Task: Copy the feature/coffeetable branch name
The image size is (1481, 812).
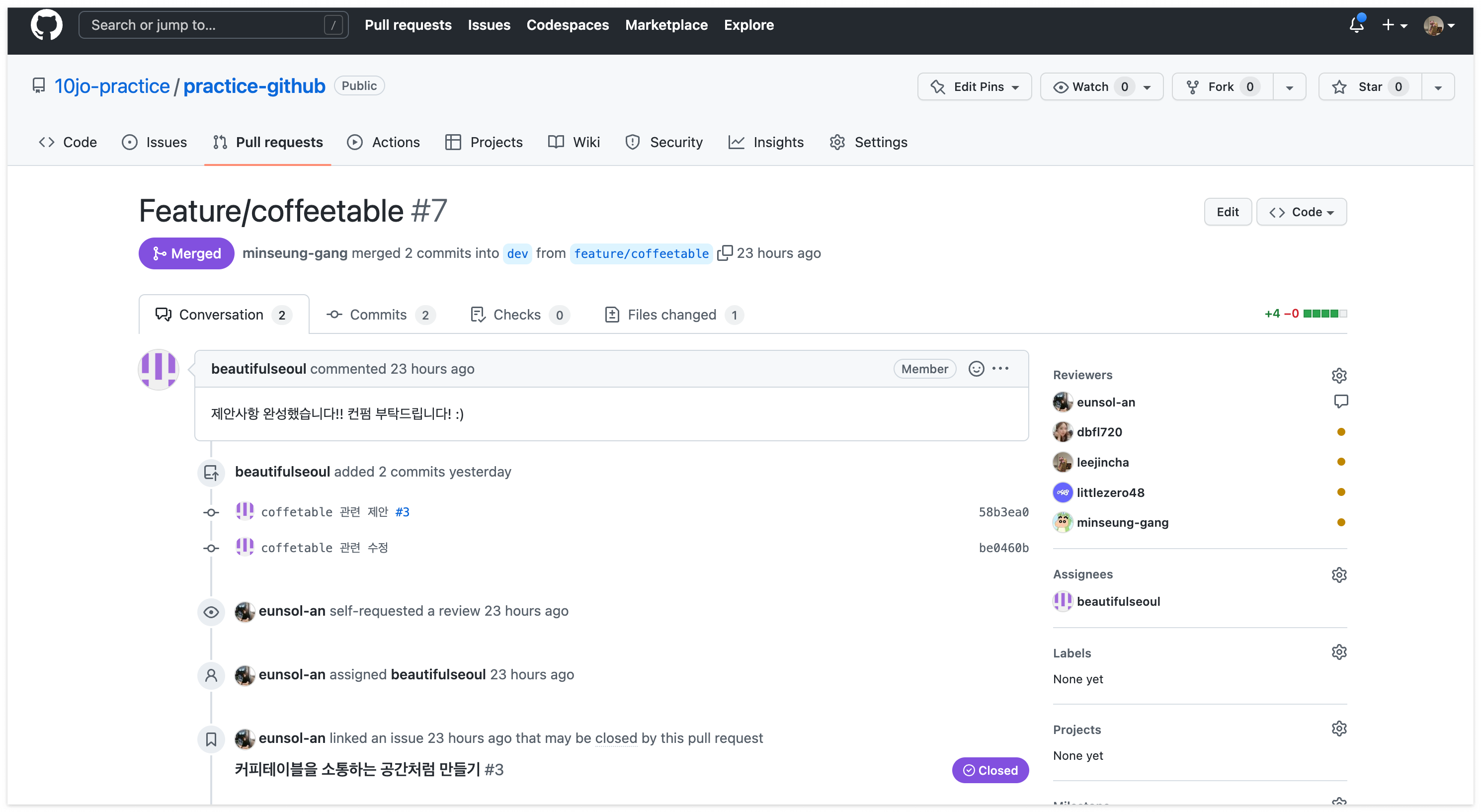Action: tap(725, 252)
